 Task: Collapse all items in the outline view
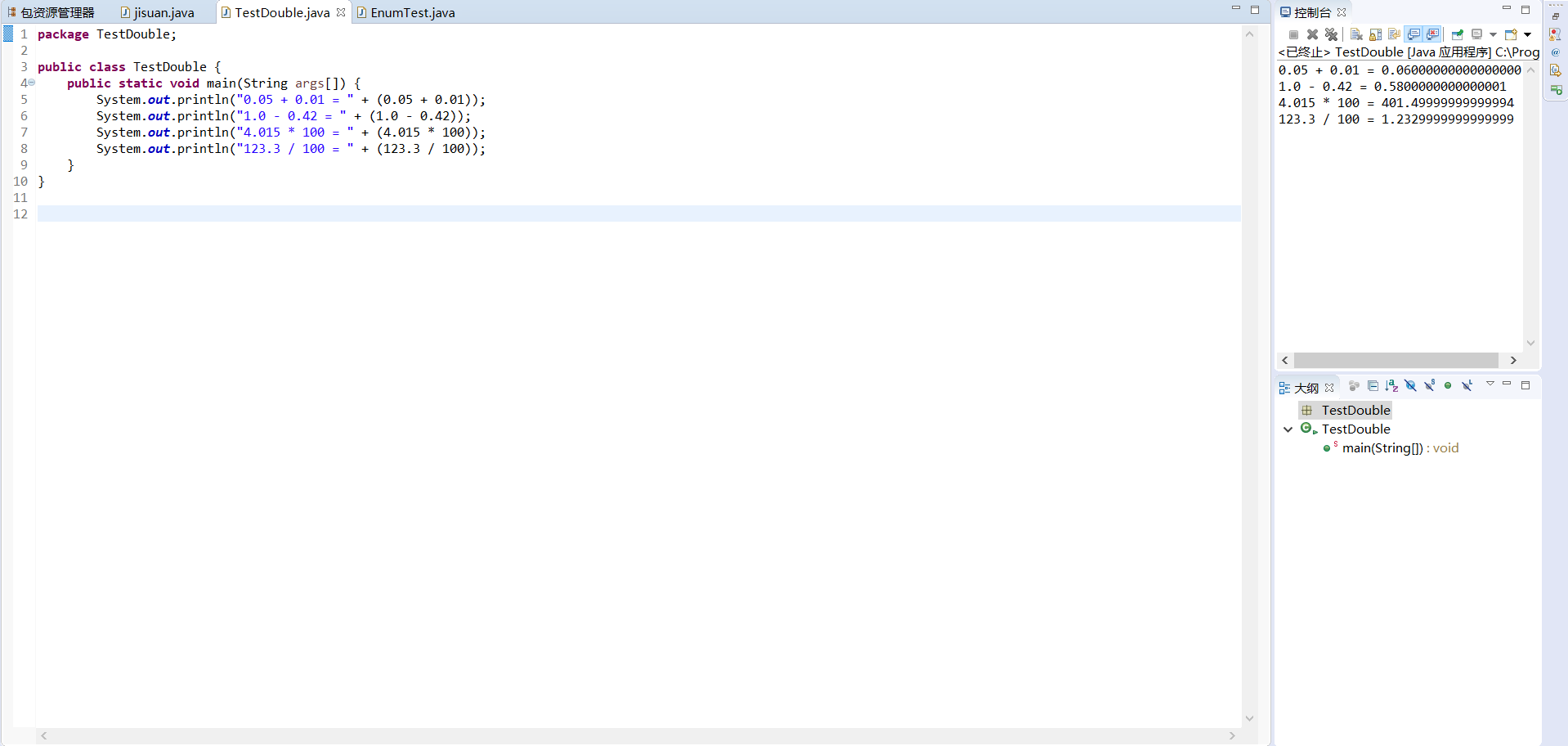1373,386
